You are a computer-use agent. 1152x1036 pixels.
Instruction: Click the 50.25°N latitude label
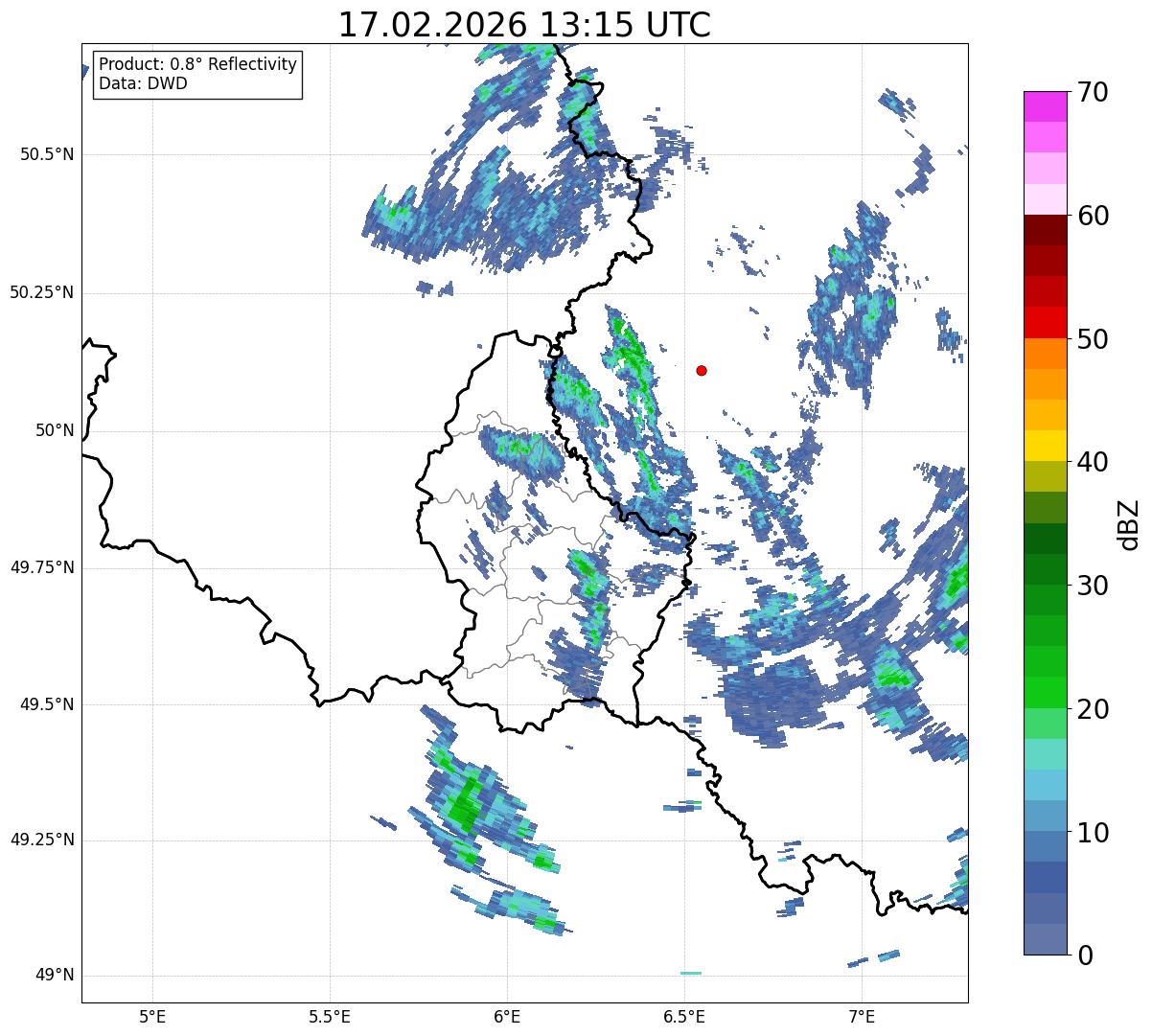point(42,292)
